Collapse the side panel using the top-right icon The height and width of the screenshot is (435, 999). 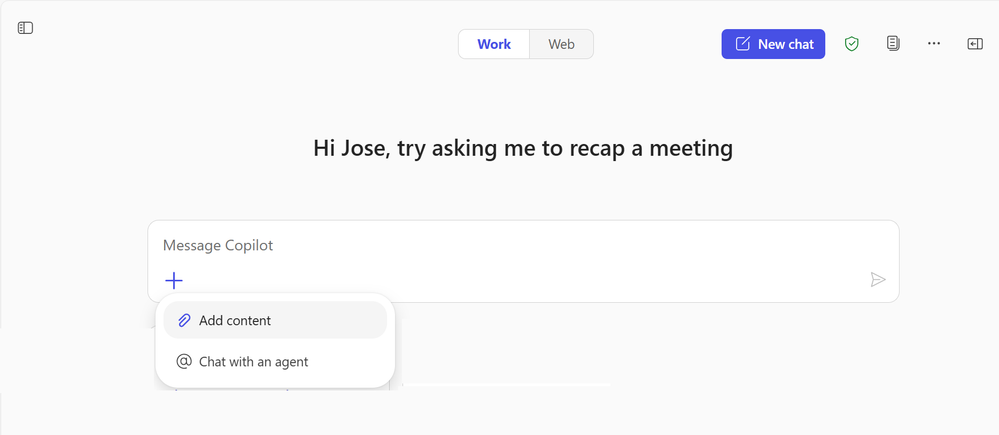(975, 44)
